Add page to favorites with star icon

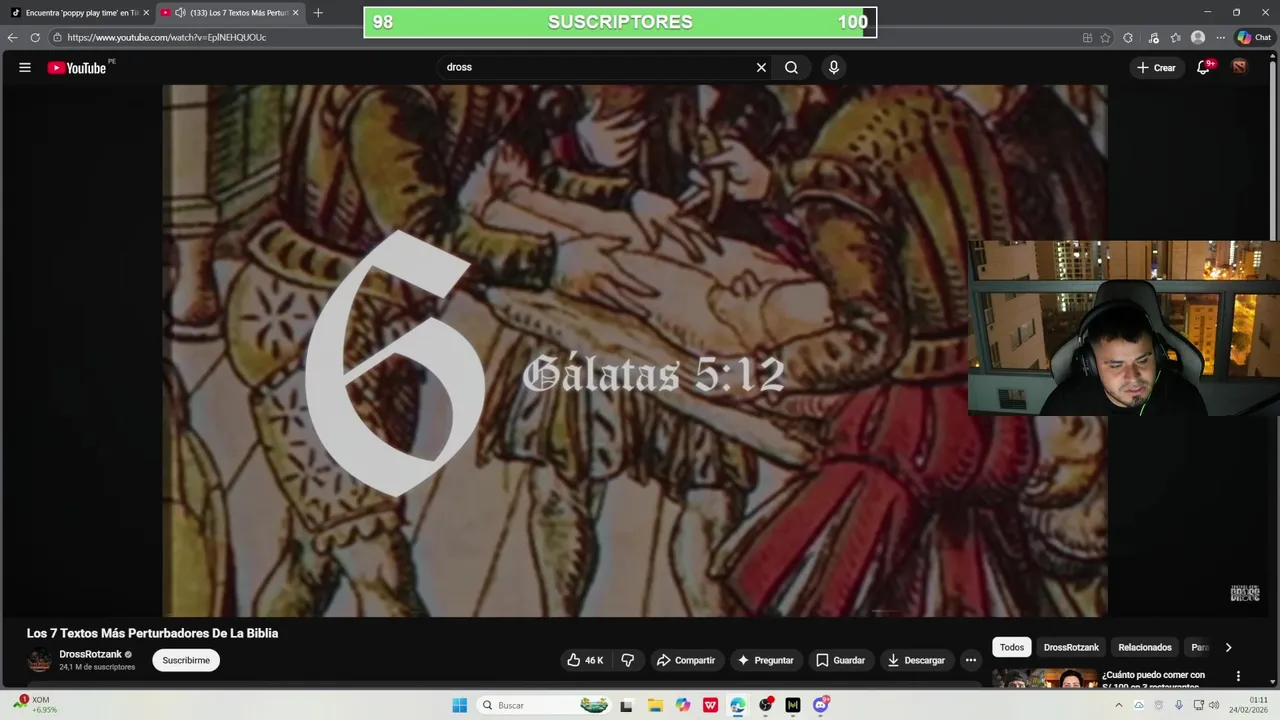pyautogui.click(x=1105, y=37)
